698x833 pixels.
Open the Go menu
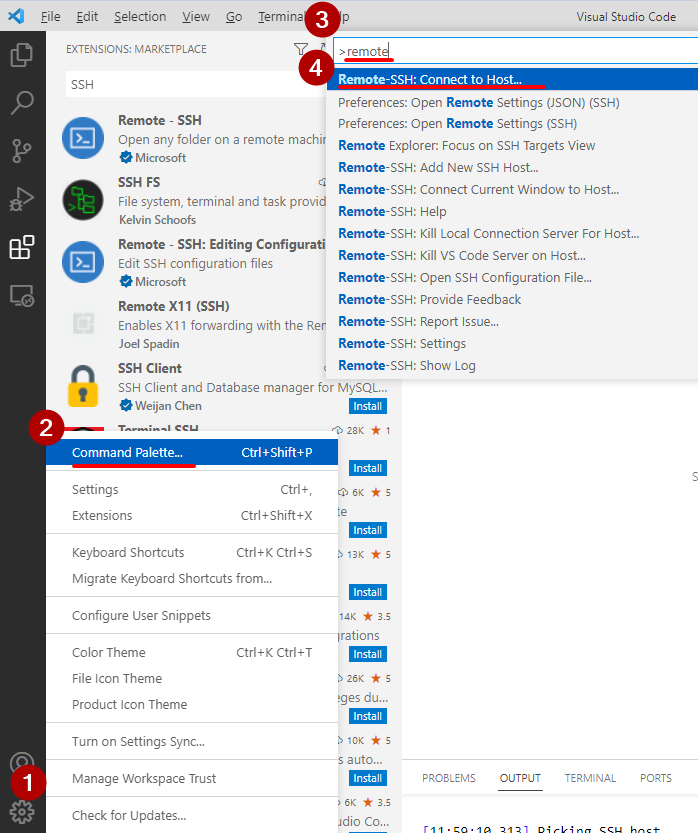tap(234, 16)
